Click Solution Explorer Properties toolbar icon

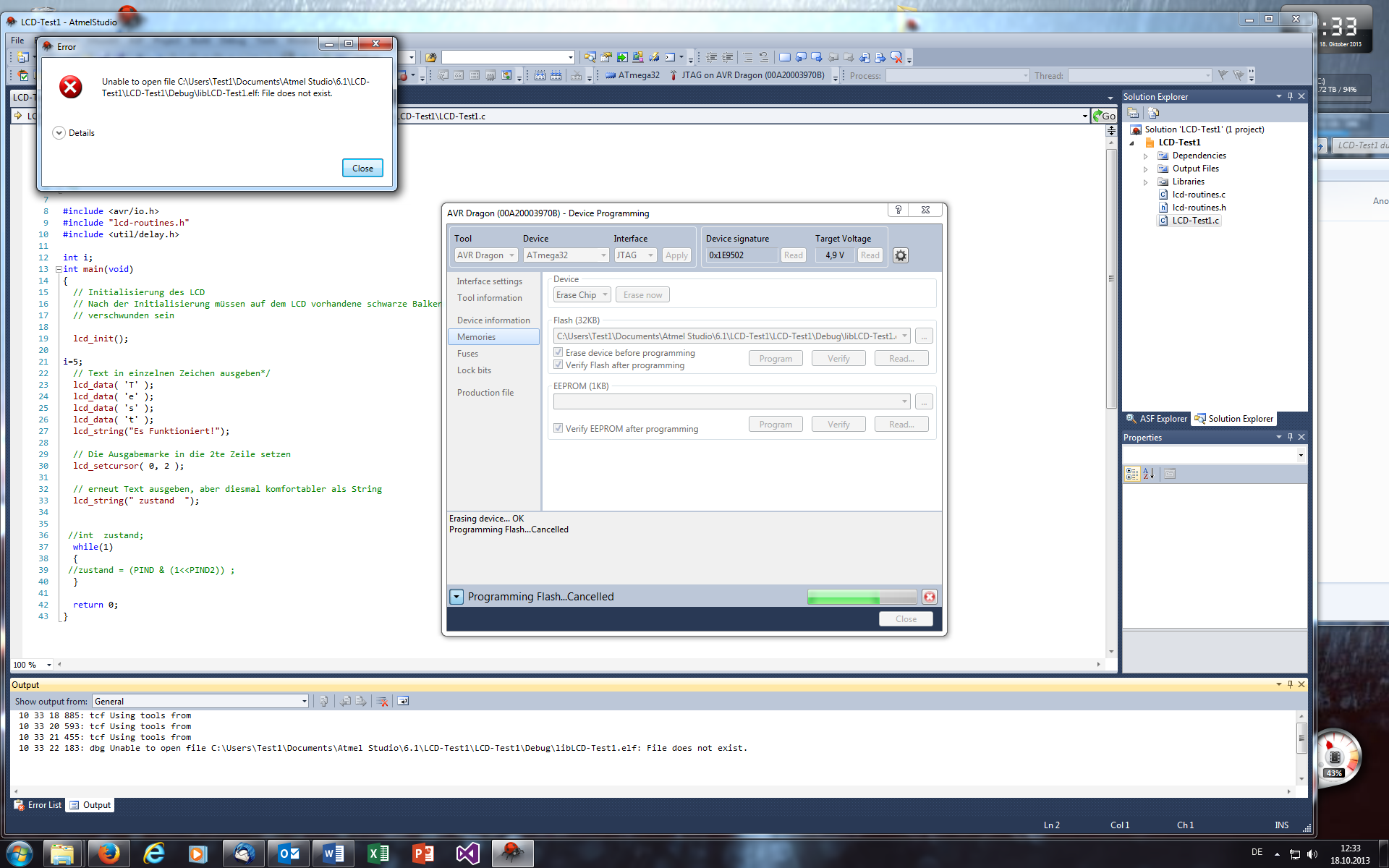click(x=1134, y=114)
